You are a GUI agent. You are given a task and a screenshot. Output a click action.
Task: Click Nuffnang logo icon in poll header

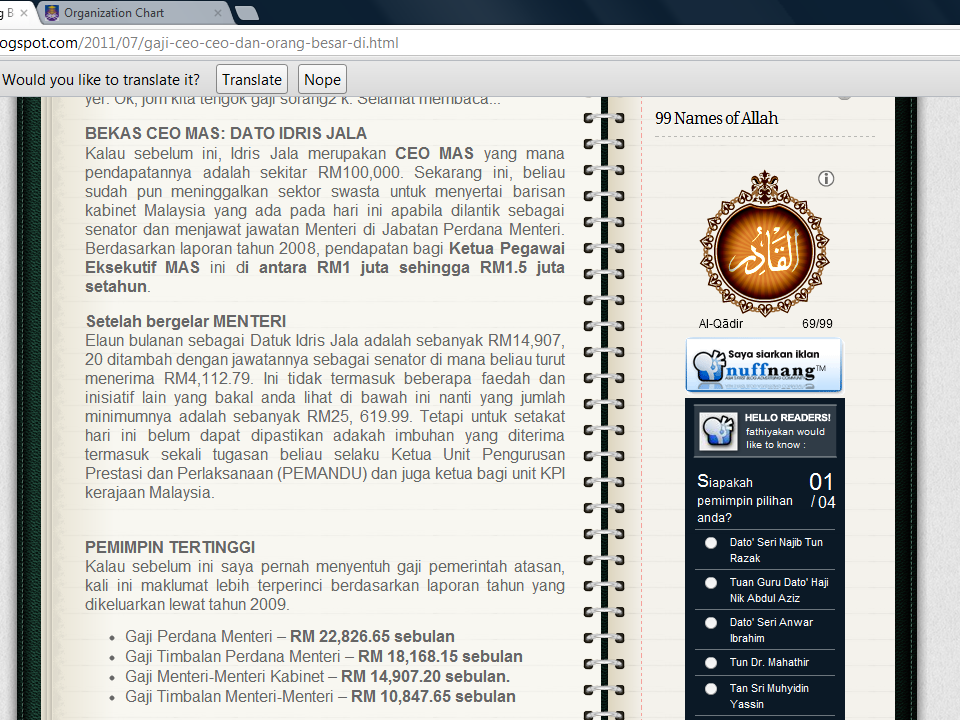[x=718, y=431]
